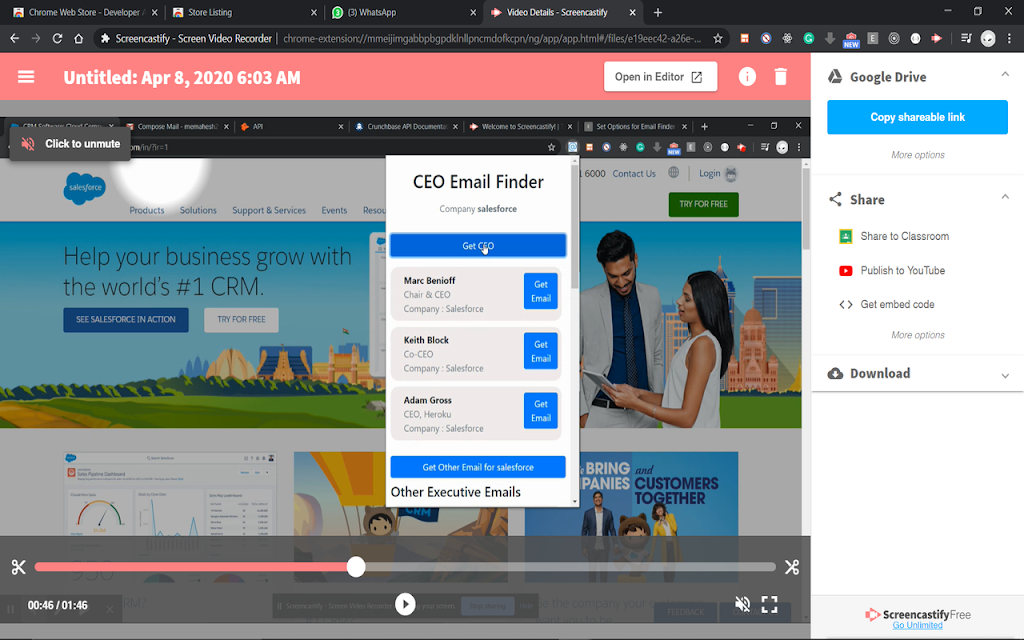Click the video progress slider handle
This screenshot has width=1024, height=640.
coord(356,566)
